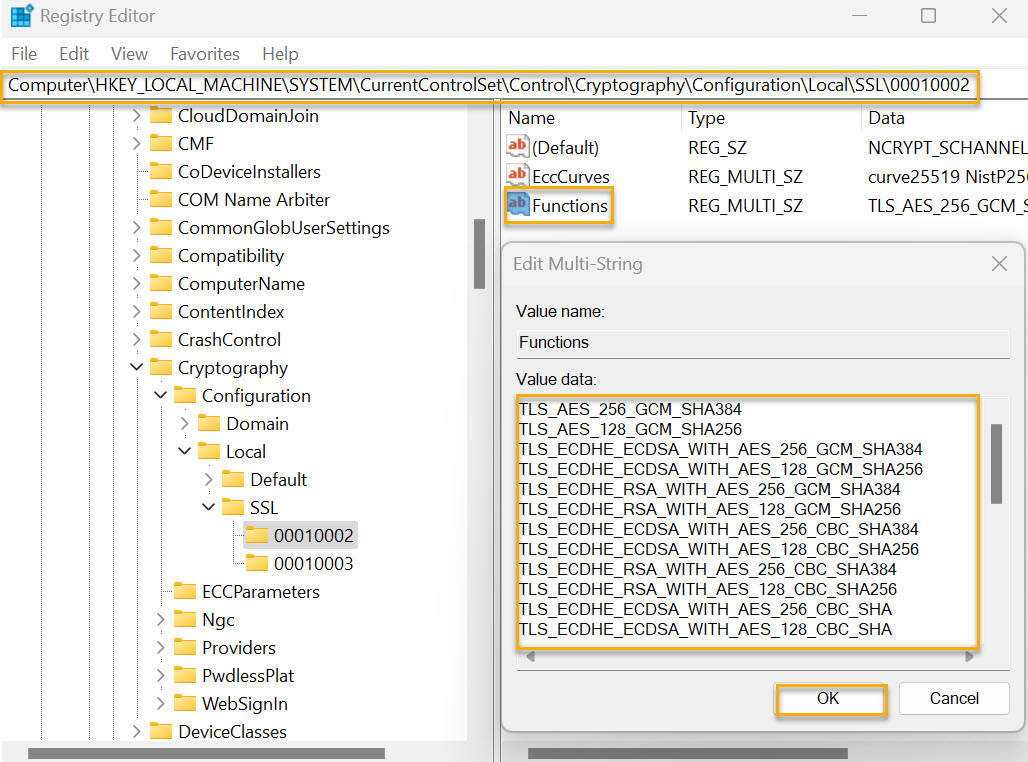Select the Value name field showing Functions

(x=762, y=345)
